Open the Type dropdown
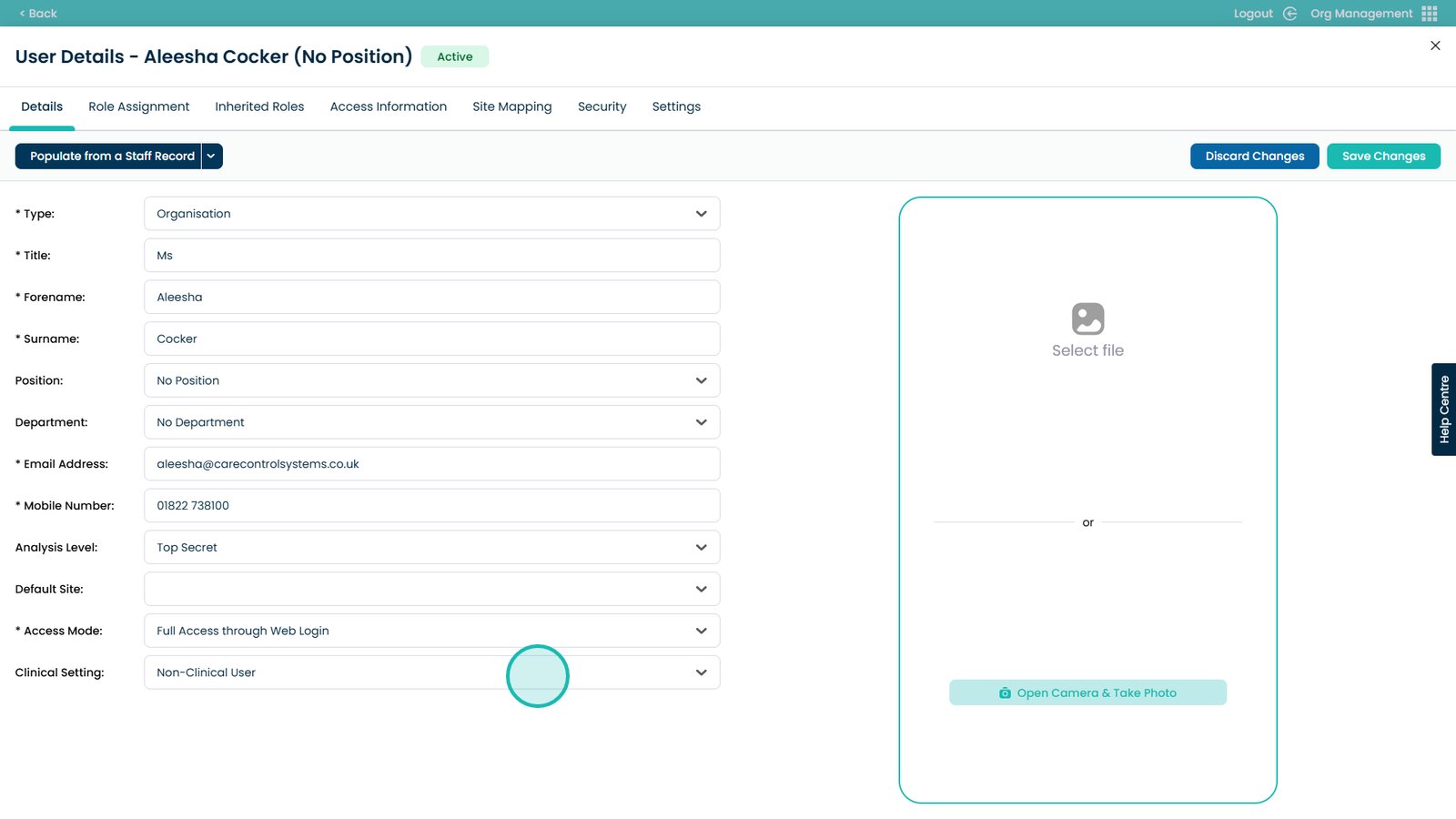 click(431, 214)
